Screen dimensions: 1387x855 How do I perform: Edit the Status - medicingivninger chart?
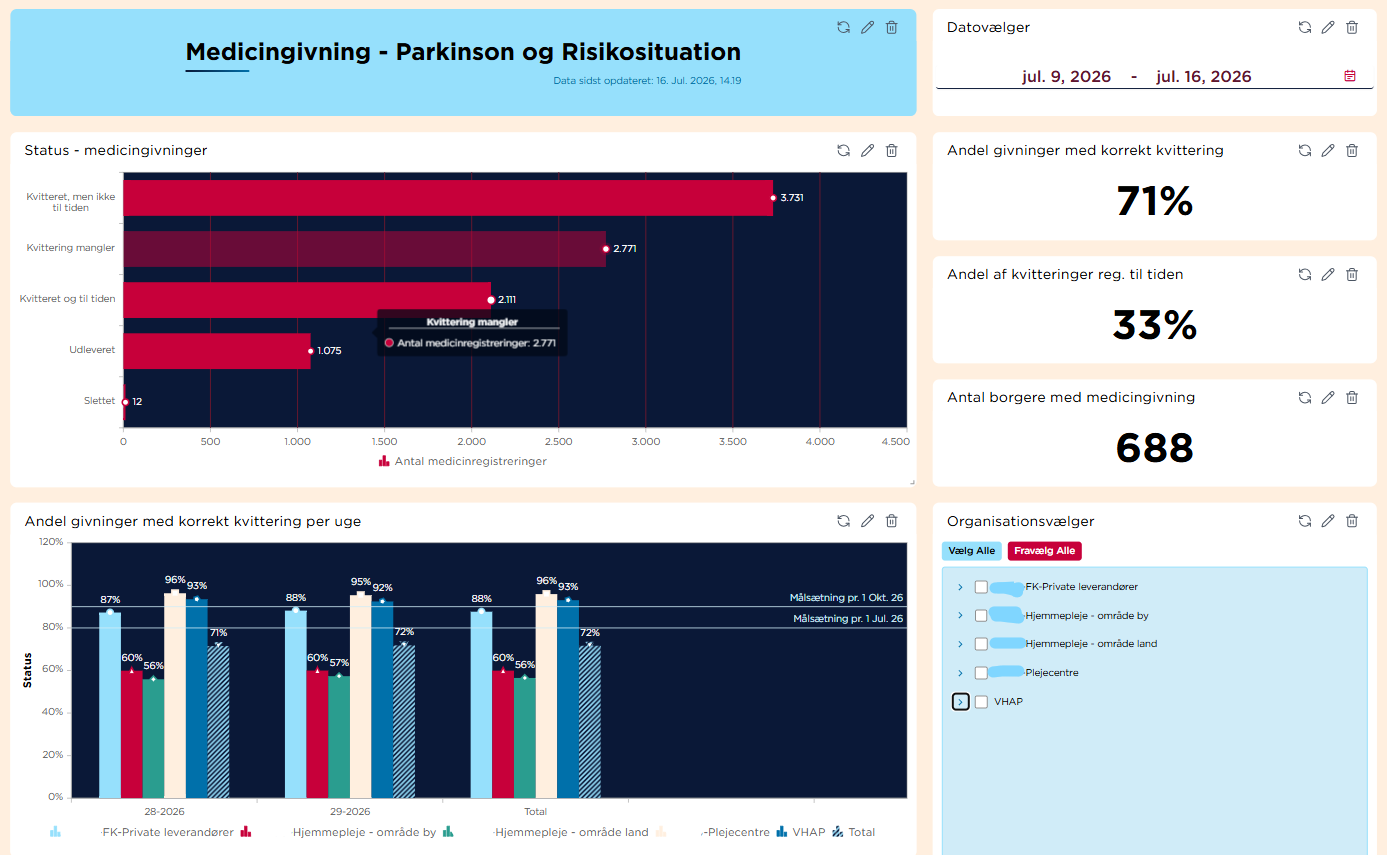click(x=867, y=150)
